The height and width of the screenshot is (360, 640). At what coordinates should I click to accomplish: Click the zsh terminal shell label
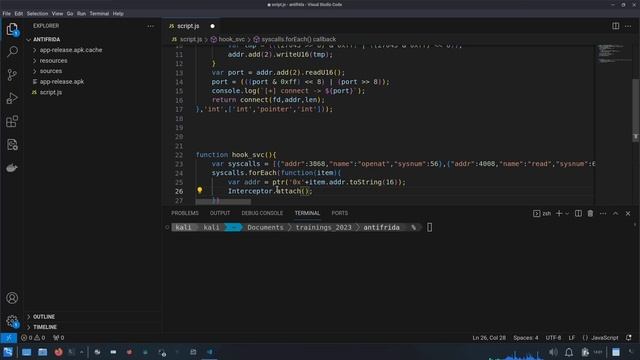(x=542, y=213)
